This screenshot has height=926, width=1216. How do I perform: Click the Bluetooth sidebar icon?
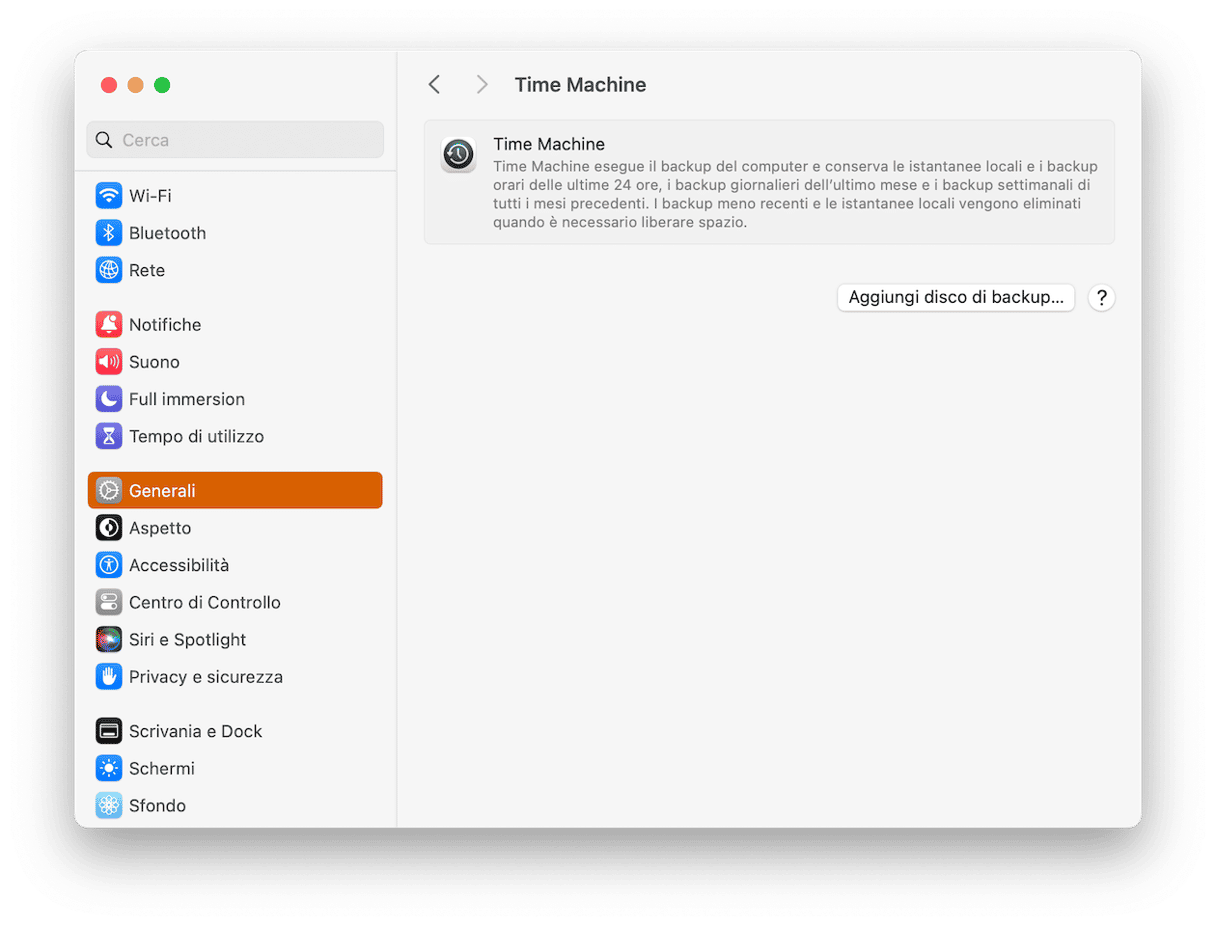point(109,233)
